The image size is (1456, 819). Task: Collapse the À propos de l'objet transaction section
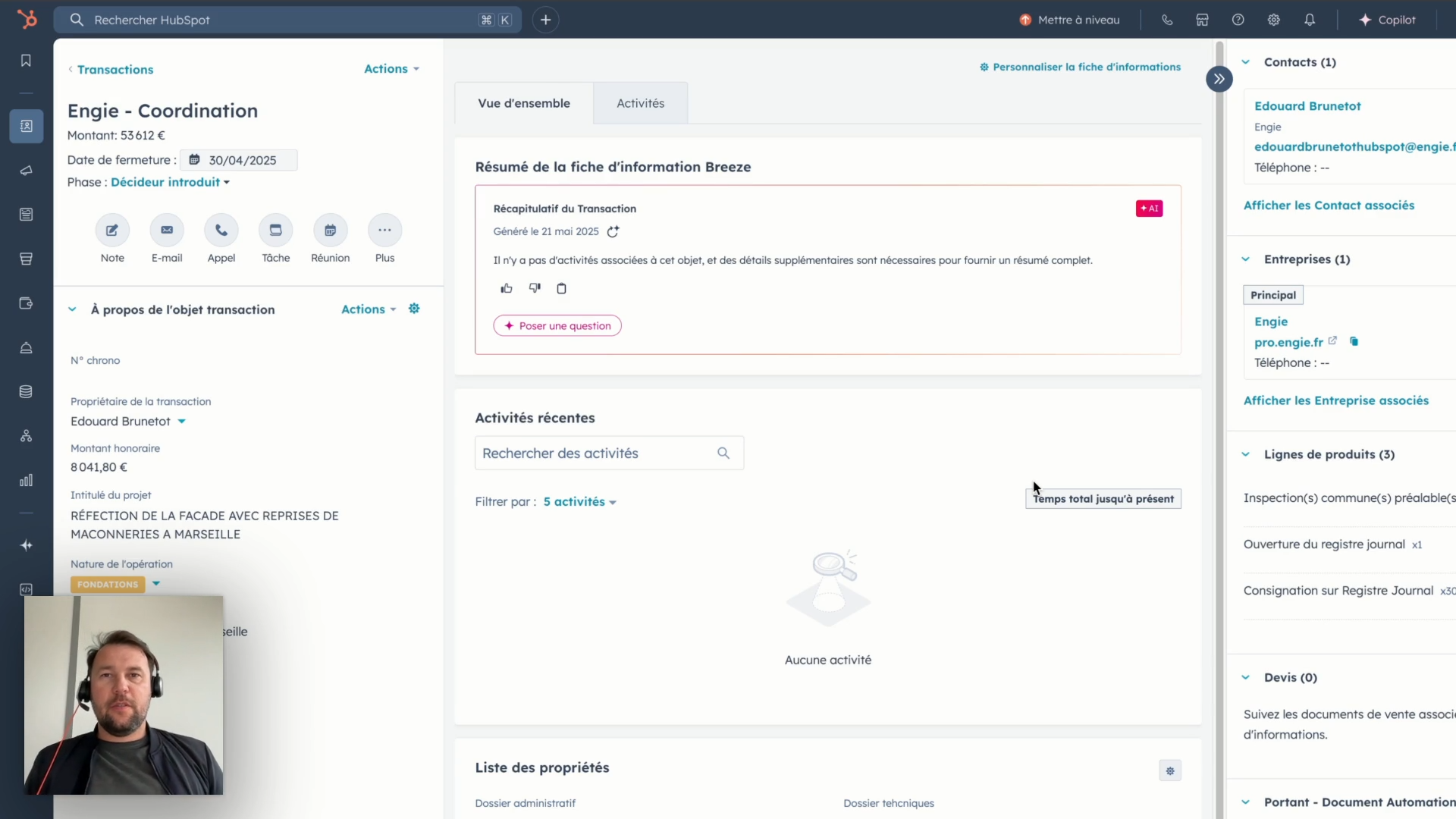coord(72,309)
